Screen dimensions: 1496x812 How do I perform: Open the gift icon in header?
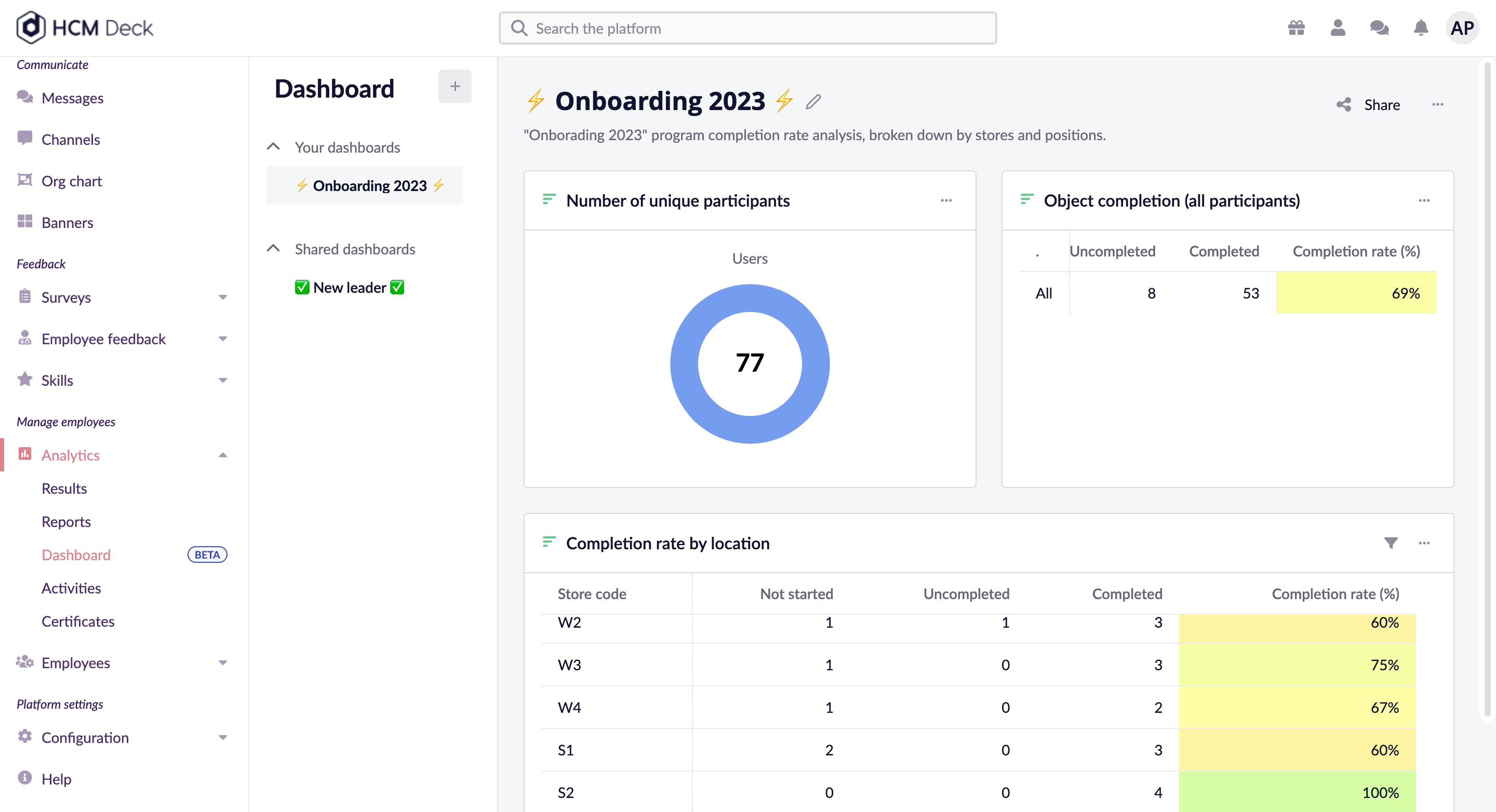(1296, 28)
